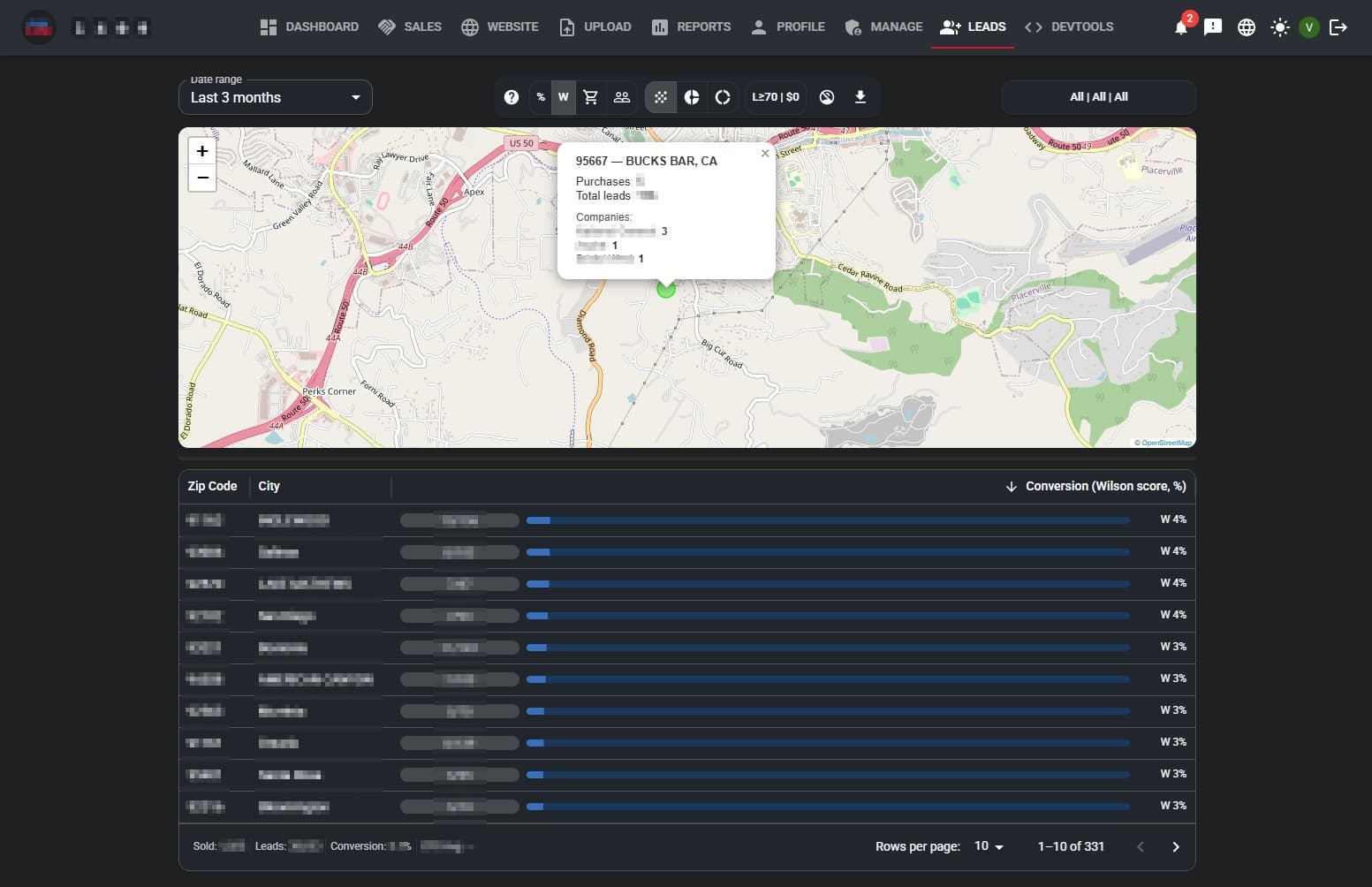Select the donut chart view icon
This screenshot has width=1372, height=887.
click(x=723, y=97)
